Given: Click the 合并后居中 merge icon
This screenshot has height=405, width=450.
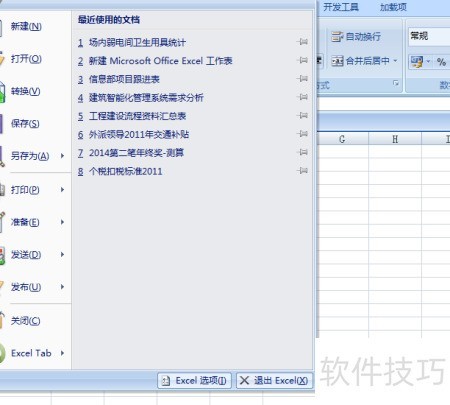Looking at the screenshot, I should [x=337, y=61].
